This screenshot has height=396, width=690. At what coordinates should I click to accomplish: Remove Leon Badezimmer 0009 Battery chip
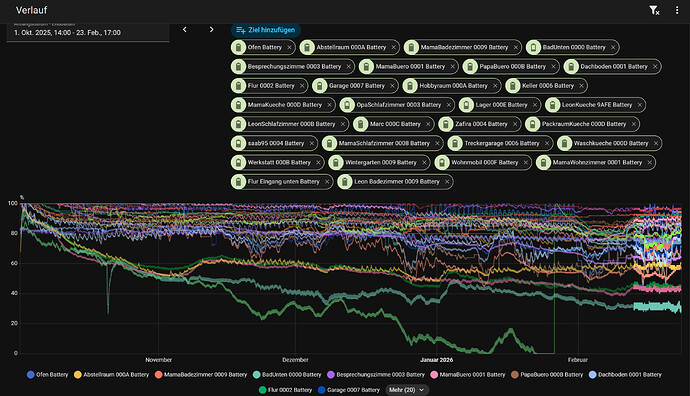pyautogui.click(x=447, y=181)
